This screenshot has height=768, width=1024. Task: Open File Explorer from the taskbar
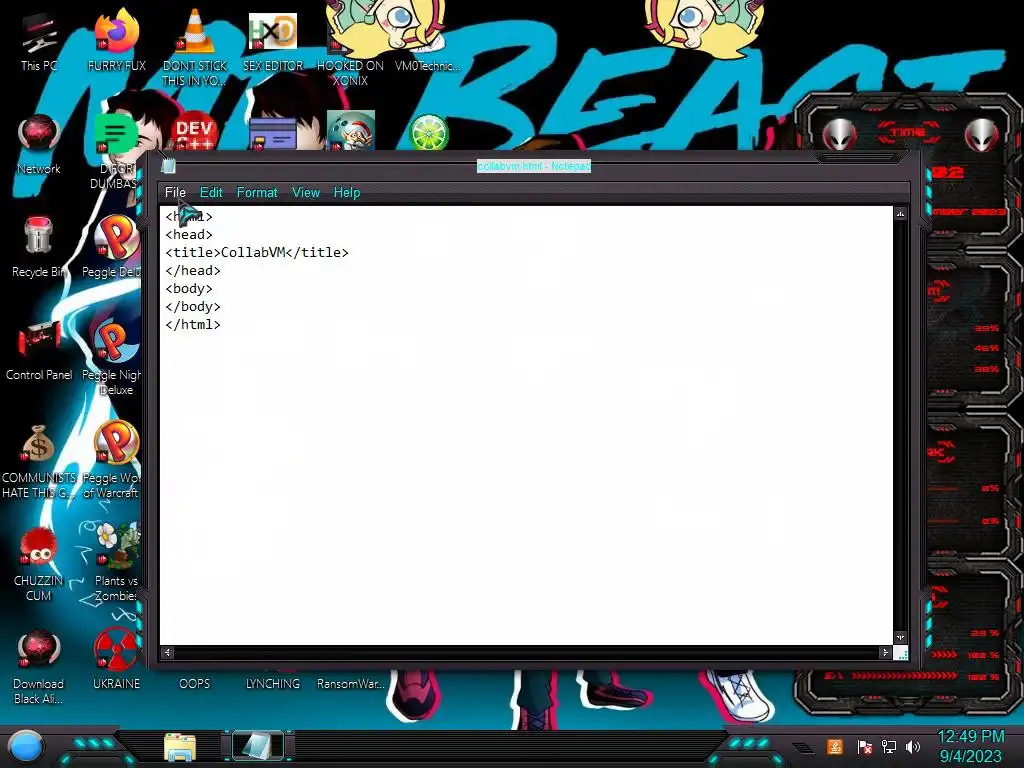click(180, 747)
